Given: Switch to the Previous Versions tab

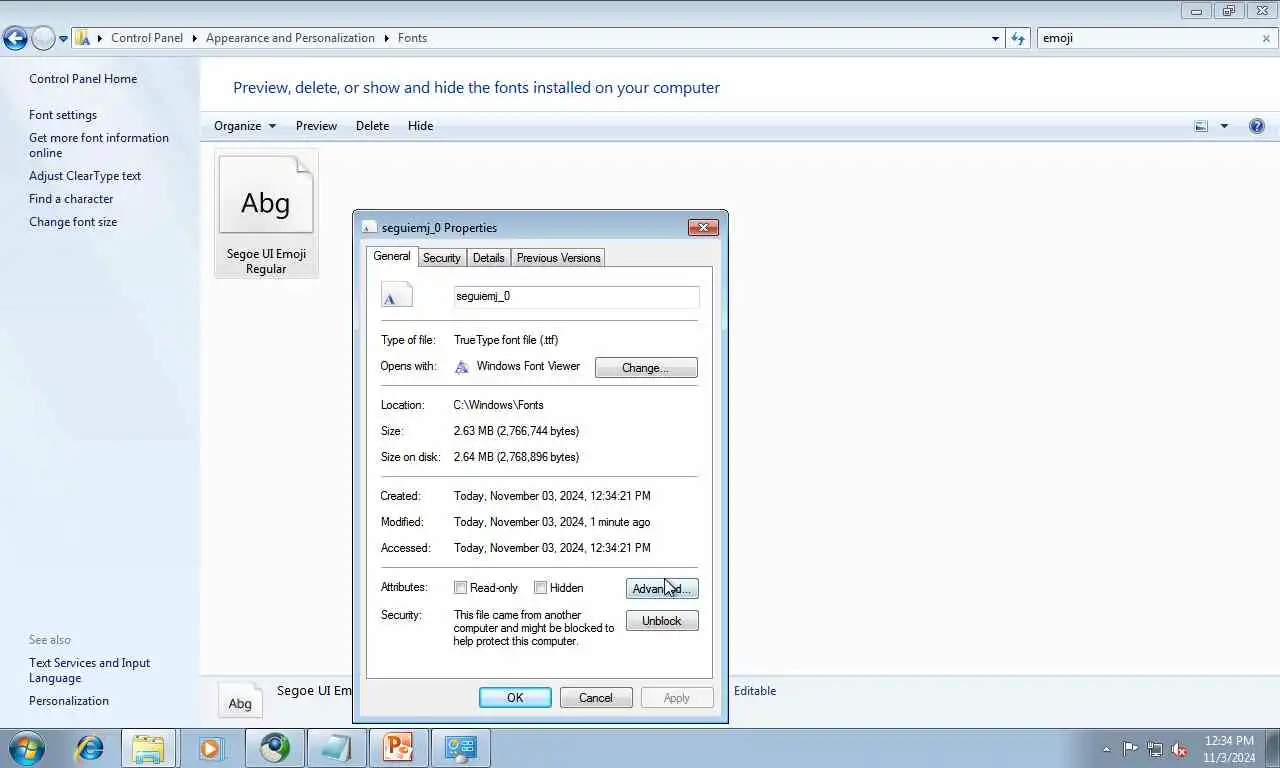Looking at the screenshot, I should click(558, 258).
